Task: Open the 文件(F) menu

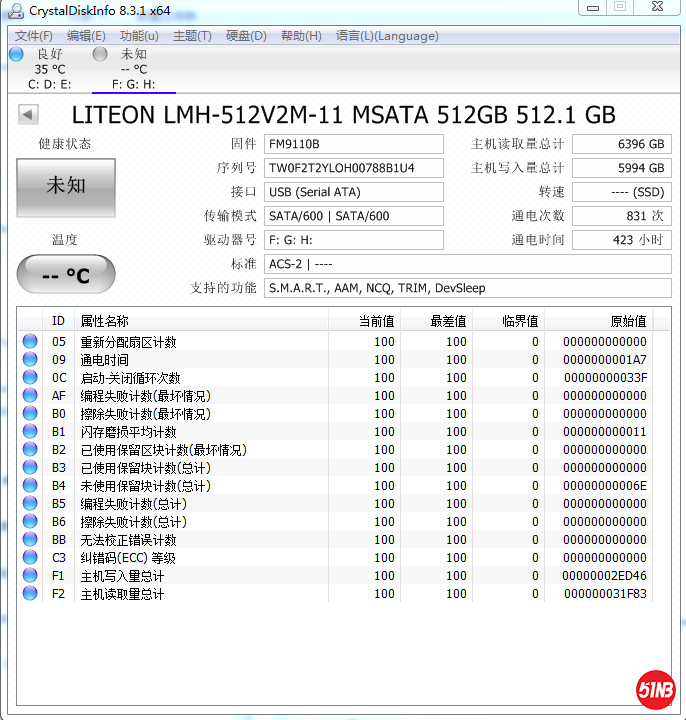Action: [x=34, y=36]
